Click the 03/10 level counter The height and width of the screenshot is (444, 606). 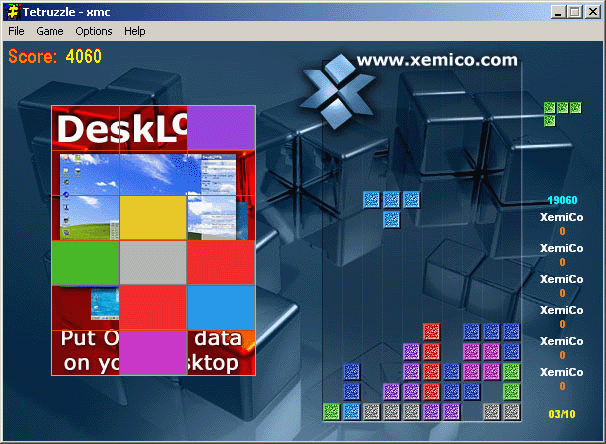pos(562,414)
